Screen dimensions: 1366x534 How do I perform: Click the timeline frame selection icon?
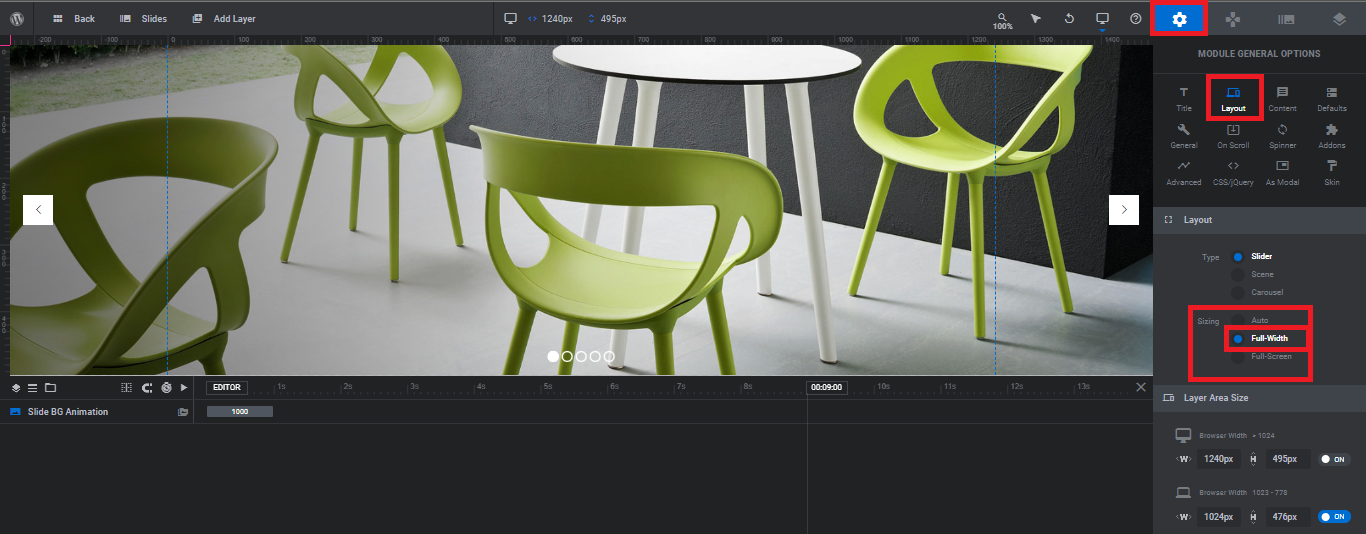point(126,387)
